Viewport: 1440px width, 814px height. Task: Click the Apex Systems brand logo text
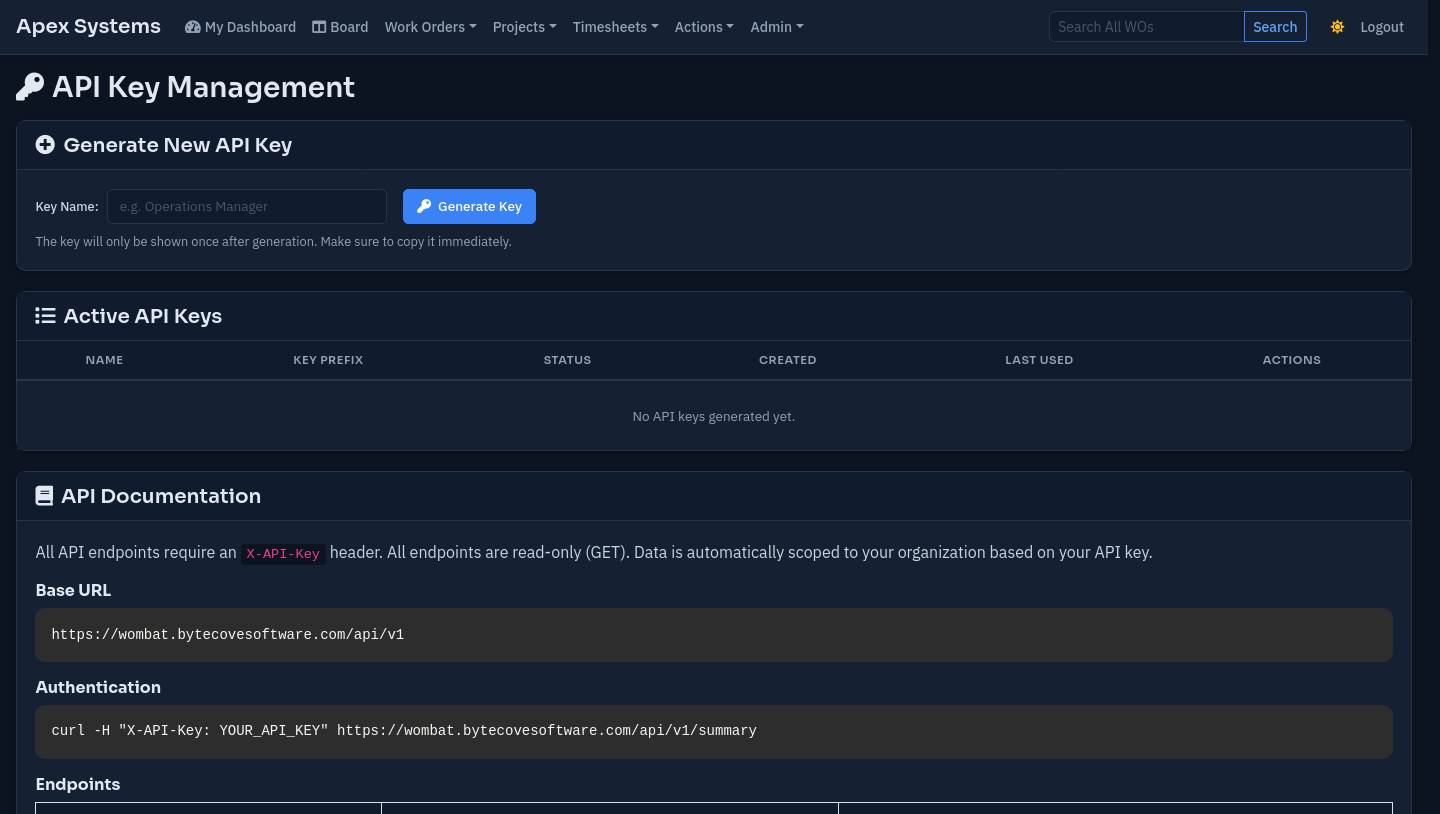coord(88,26)
